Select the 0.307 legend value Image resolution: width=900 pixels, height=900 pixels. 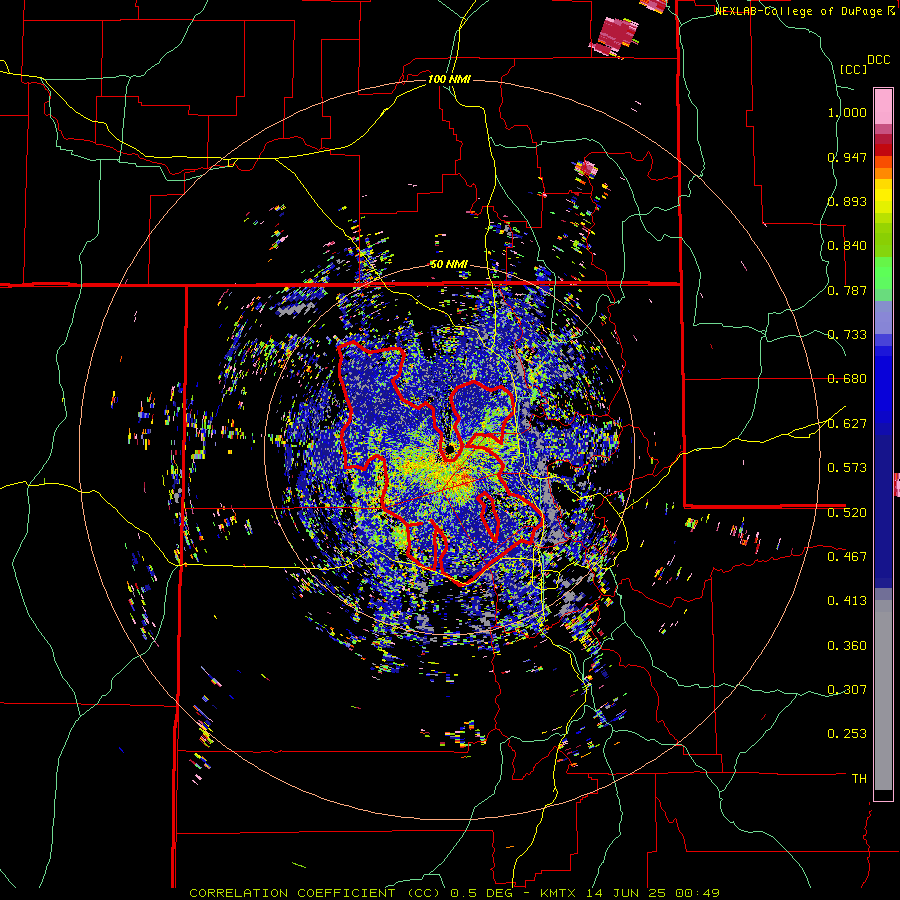(847, 690)
